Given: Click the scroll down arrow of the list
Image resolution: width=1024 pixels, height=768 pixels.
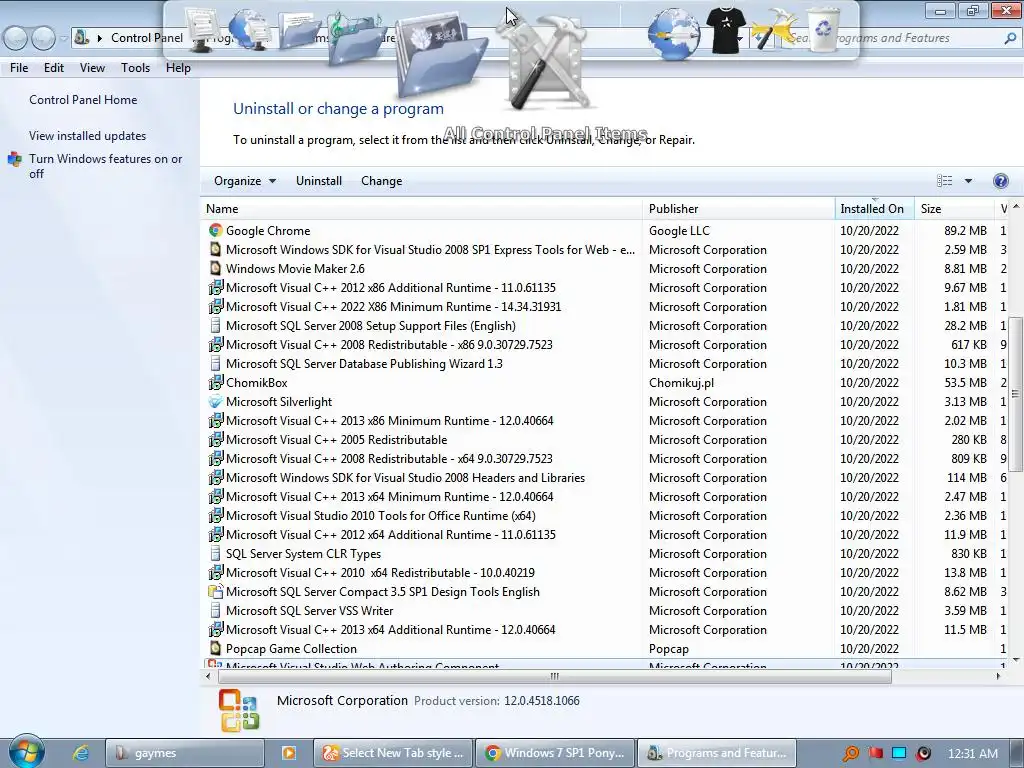Looking at the screenshot, I should click(1016, 660).
